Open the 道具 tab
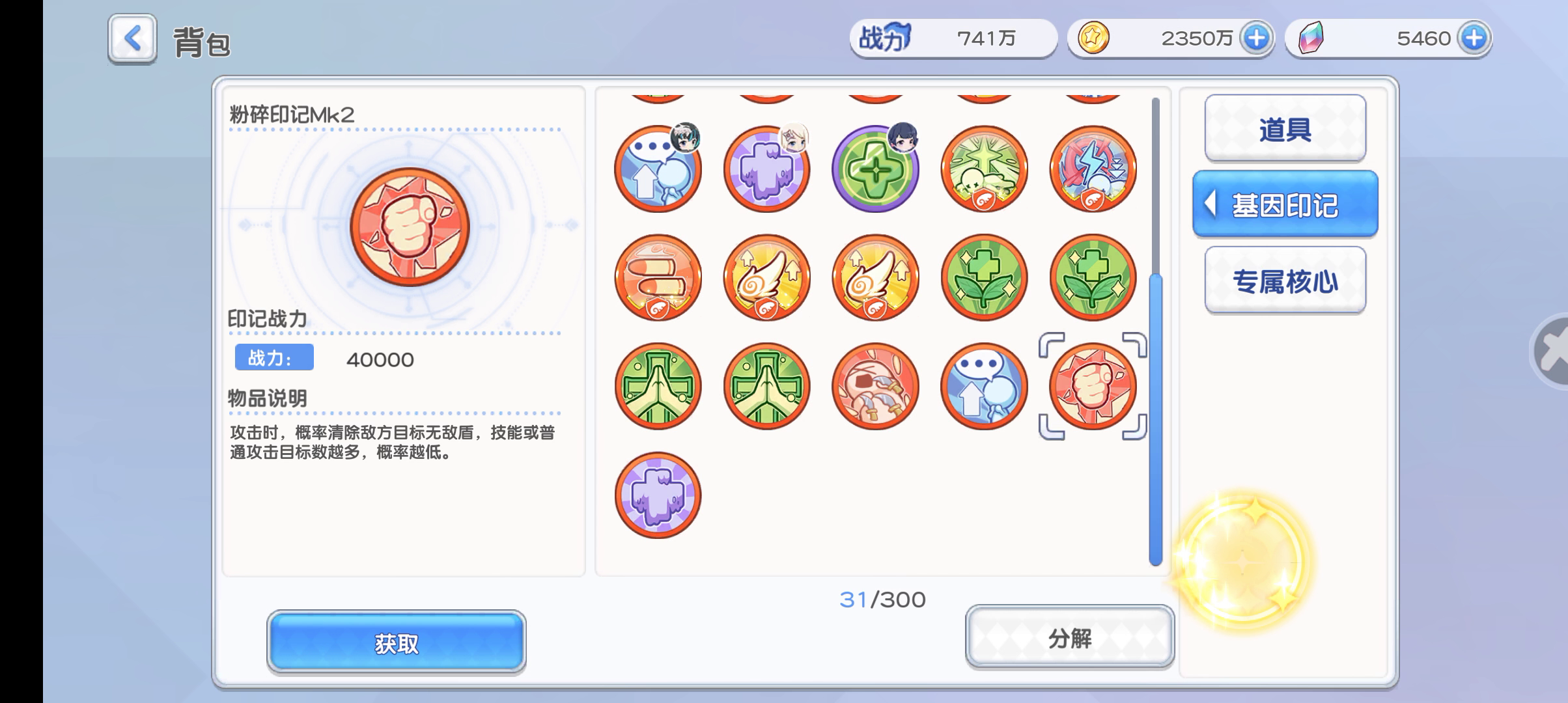1568x703 pixels. (x=1285, y=129)
